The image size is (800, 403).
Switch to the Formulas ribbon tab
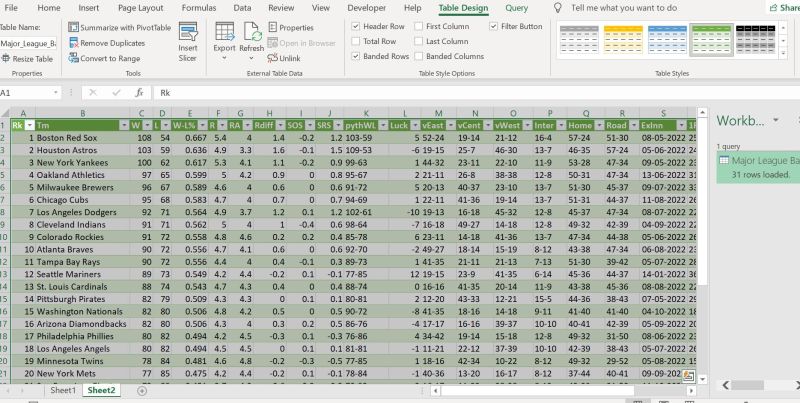click(198, 8)
